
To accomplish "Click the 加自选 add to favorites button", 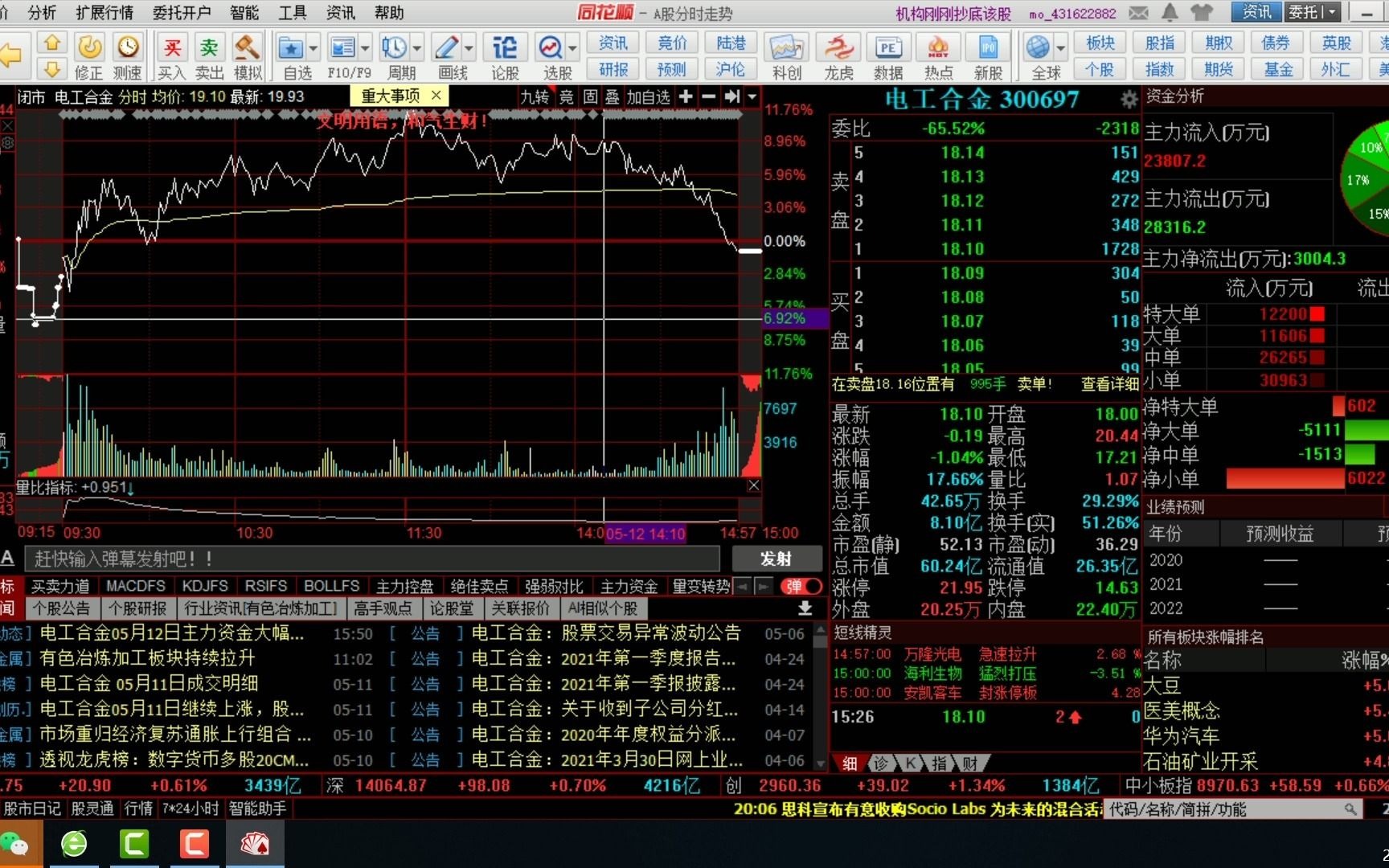I will point(649,97).
